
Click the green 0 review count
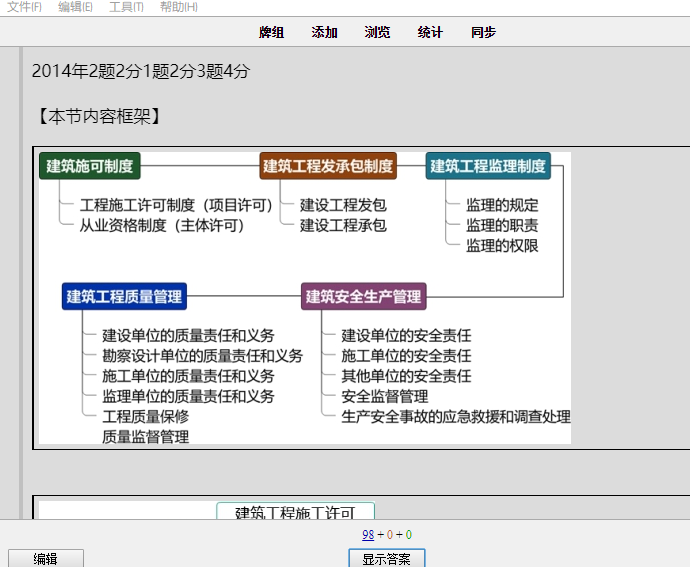point(409,535)
